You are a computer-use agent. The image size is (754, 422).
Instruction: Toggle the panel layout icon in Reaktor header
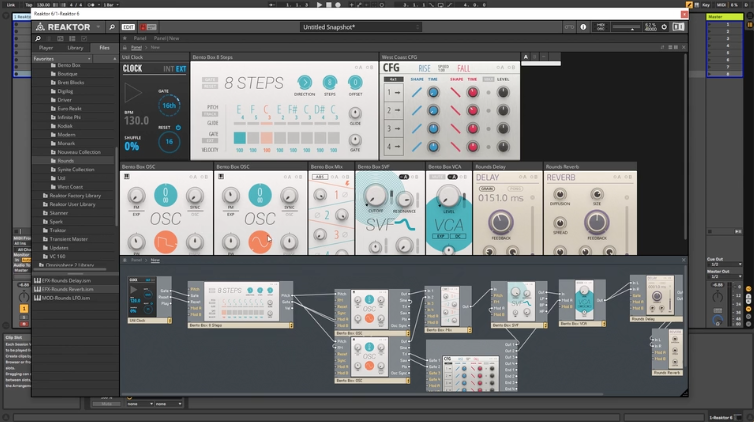click(678, 27)
